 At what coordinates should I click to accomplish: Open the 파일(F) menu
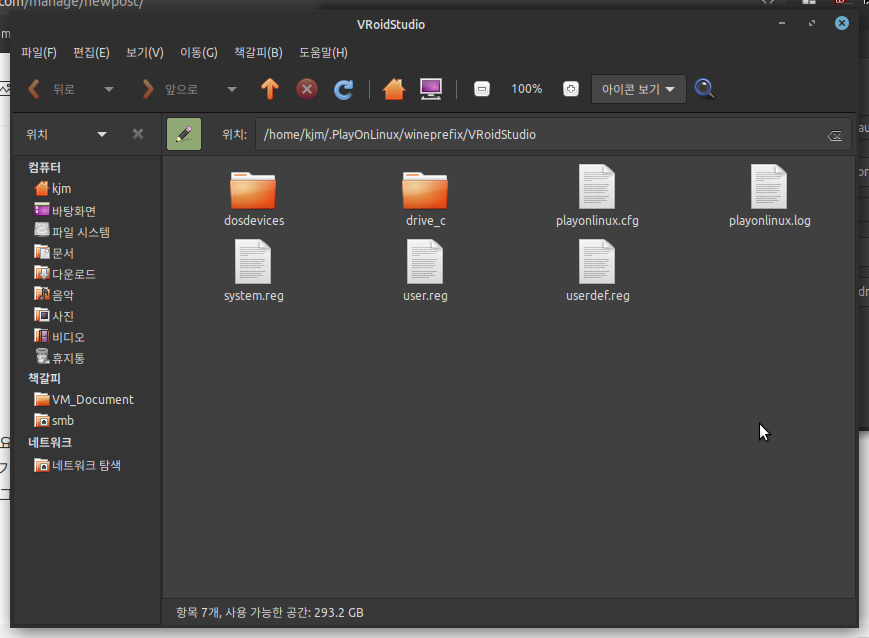pos(39,53)
